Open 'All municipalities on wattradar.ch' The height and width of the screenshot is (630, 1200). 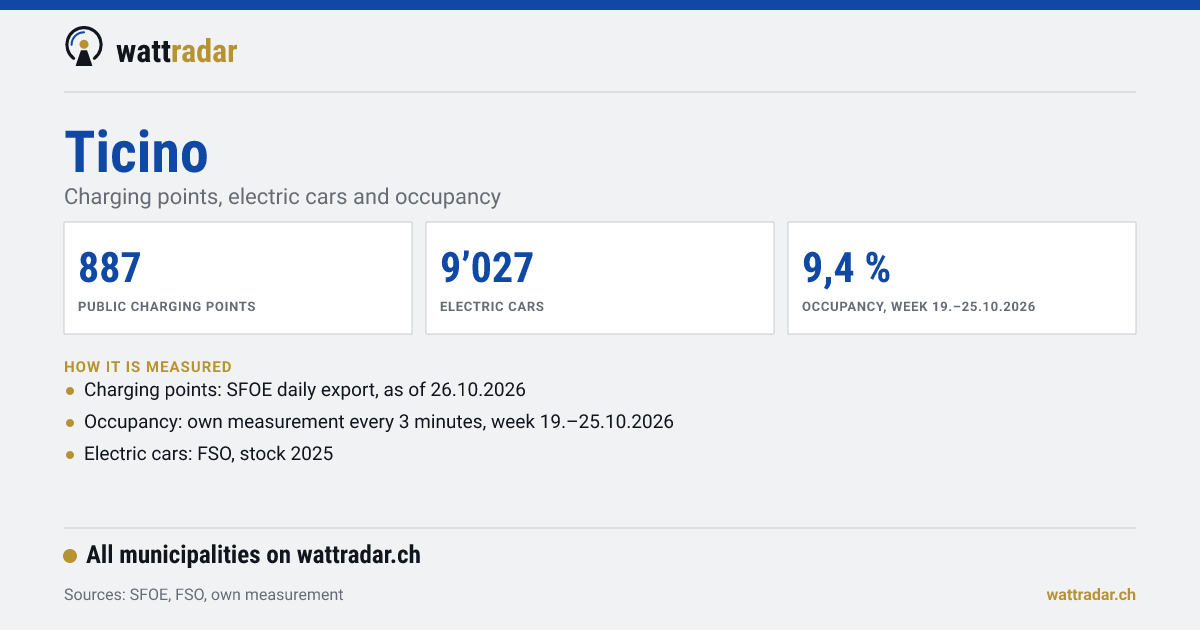253,555
